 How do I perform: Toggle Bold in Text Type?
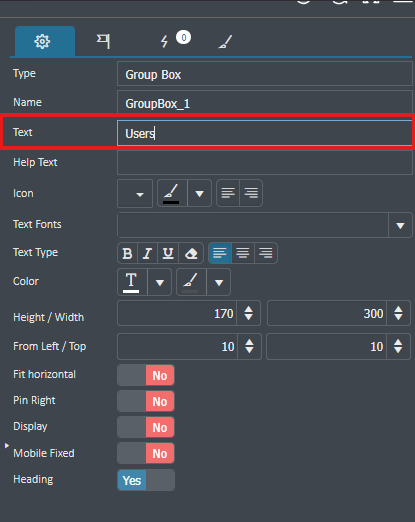point(128,253)
